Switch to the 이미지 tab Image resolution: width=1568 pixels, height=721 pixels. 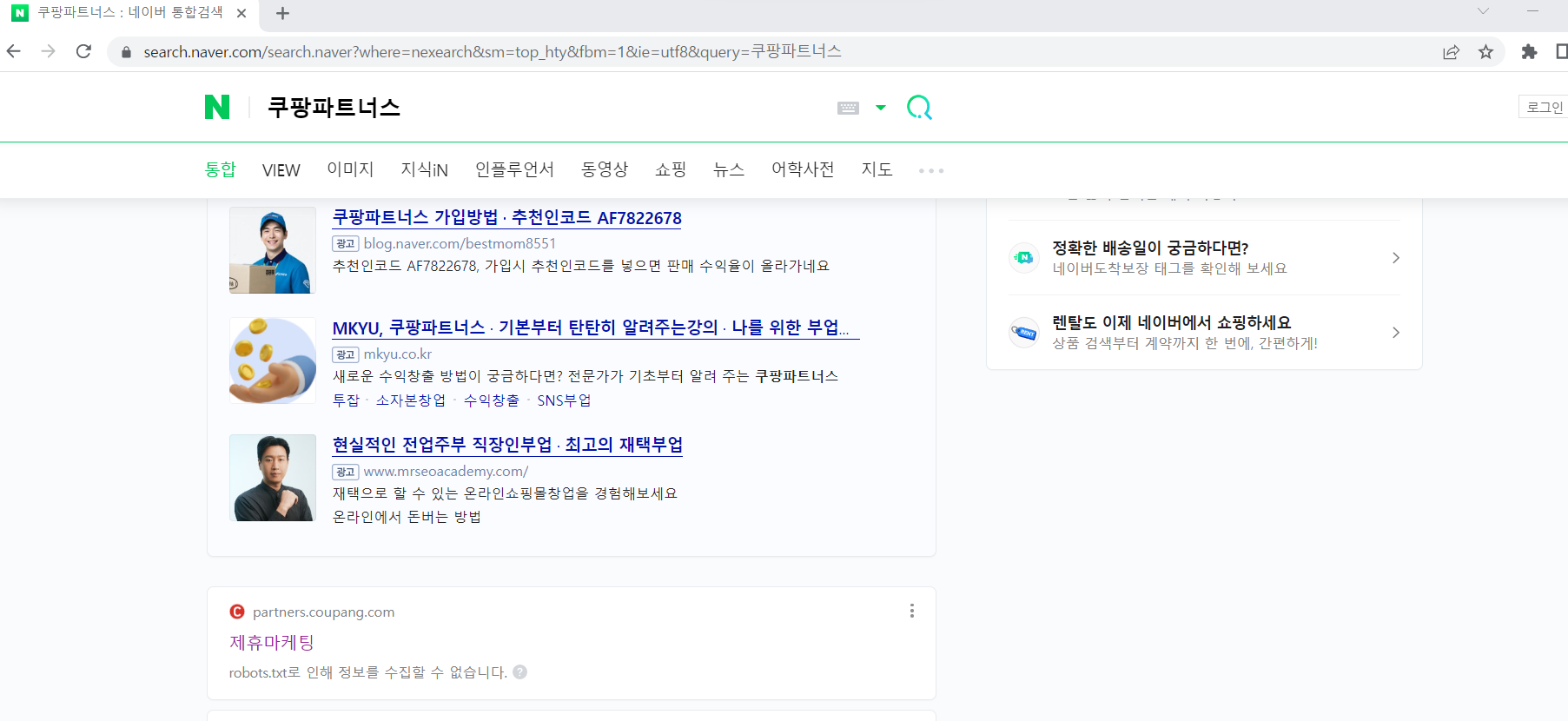tap(350, 169)
